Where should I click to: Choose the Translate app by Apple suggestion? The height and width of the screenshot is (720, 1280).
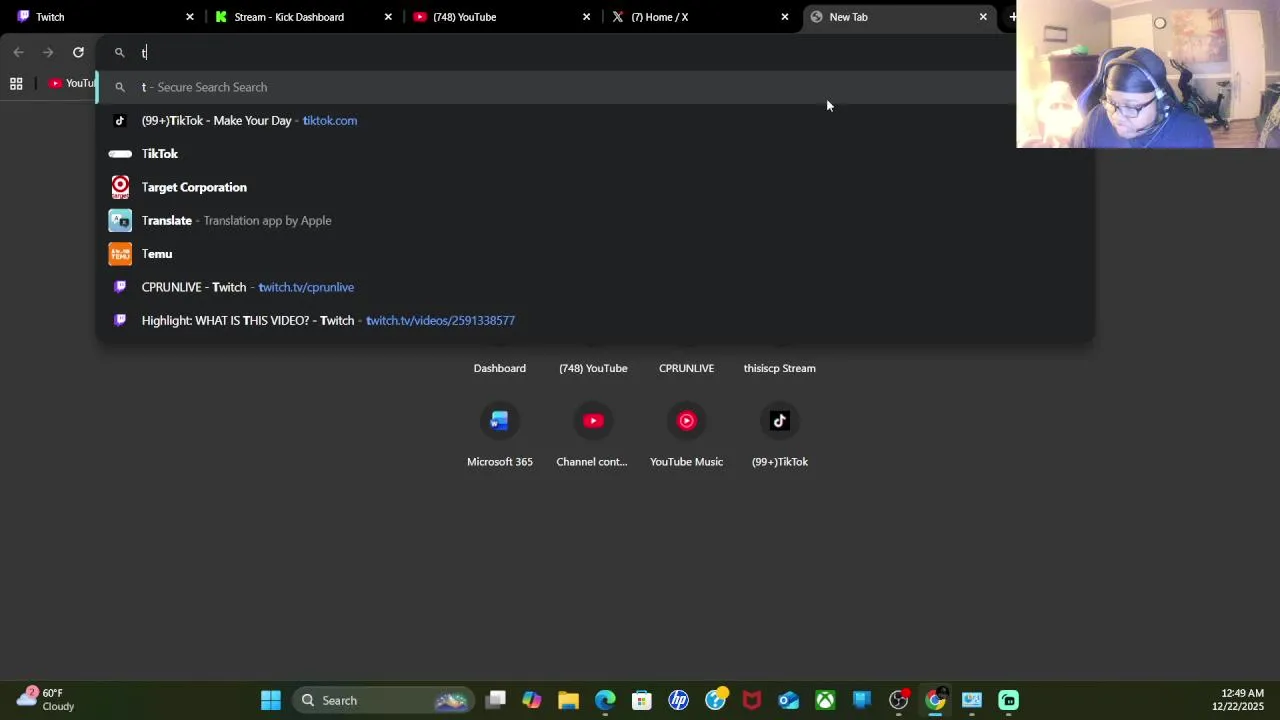point(594,220)
